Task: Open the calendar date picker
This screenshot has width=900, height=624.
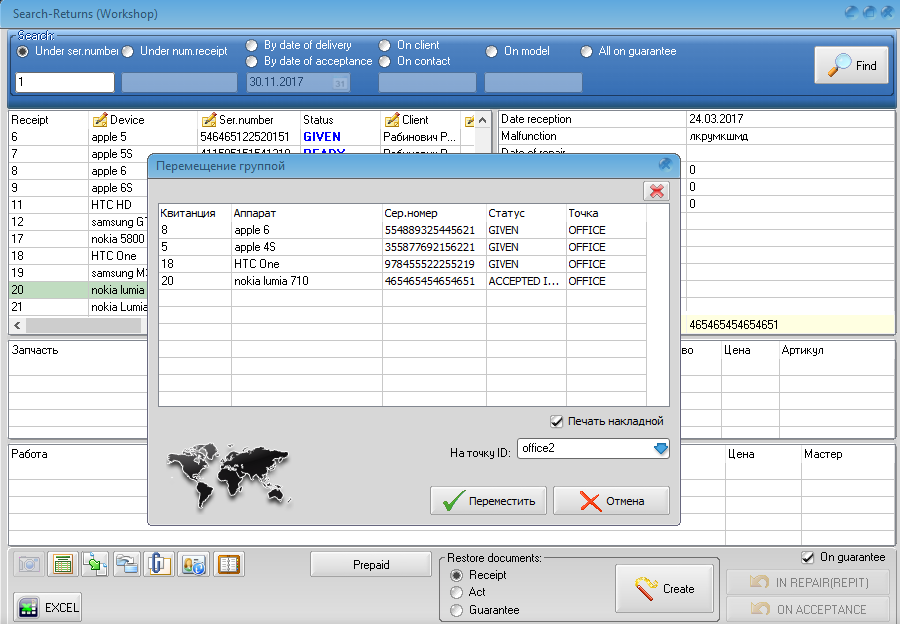Action: click(x=340, y=83)
